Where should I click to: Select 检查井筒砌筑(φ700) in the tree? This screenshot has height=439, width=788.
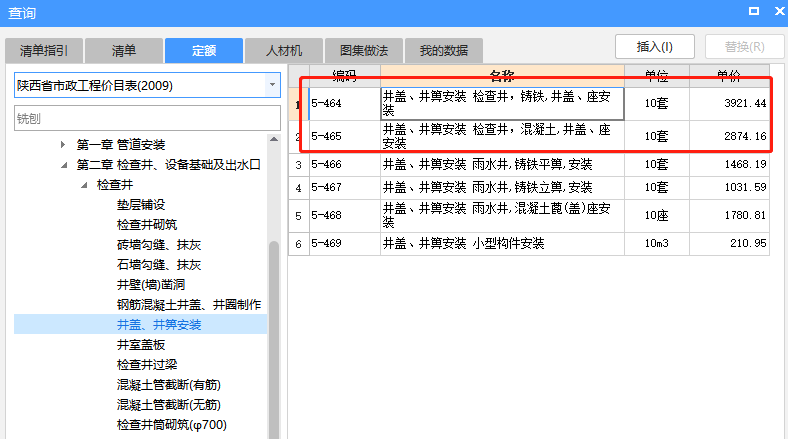click(x=172, y=425)
